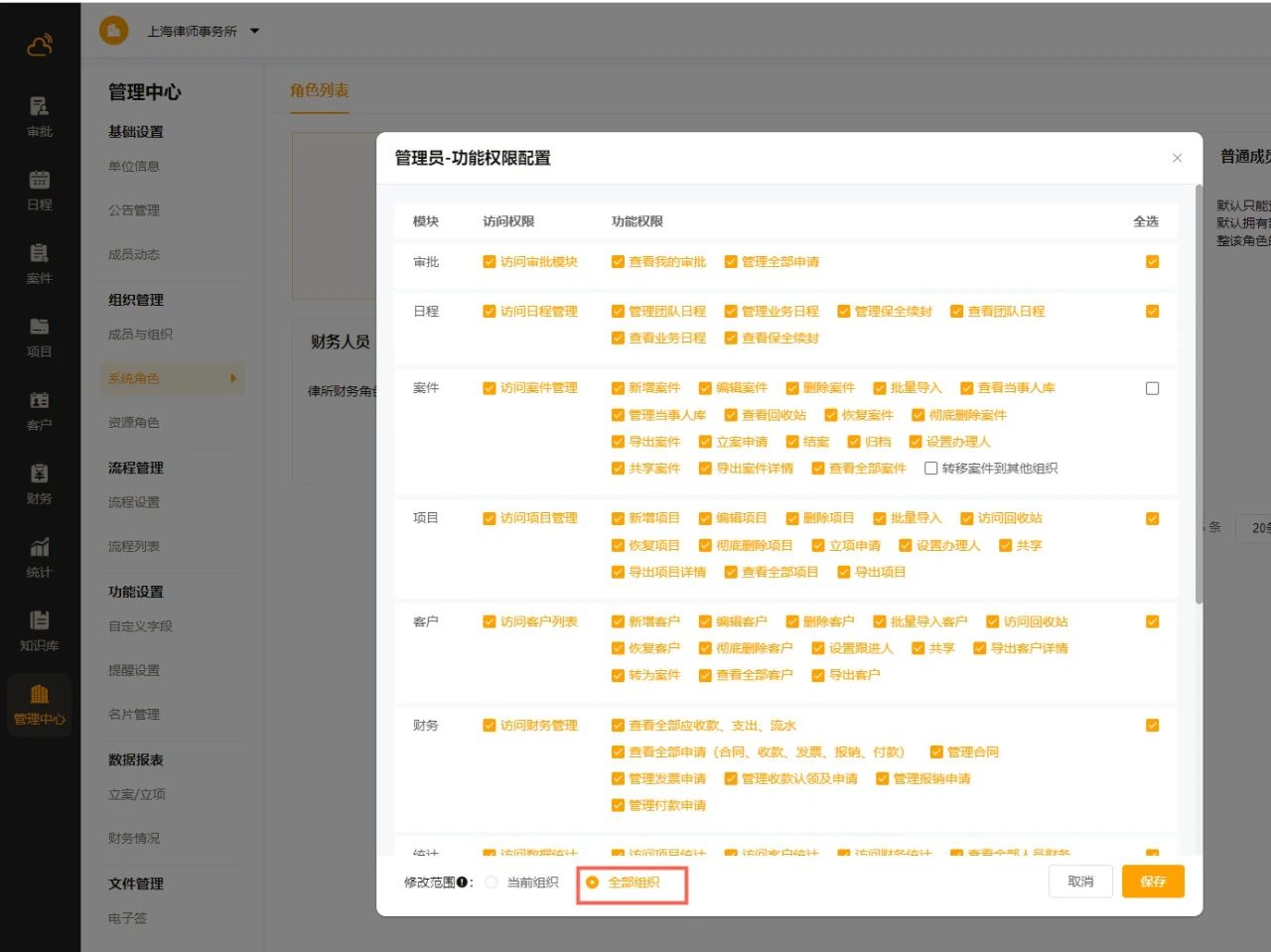Open the 审批 approval sidebar icon
This screenshot has height=952, width=1271.
point(39,116)
